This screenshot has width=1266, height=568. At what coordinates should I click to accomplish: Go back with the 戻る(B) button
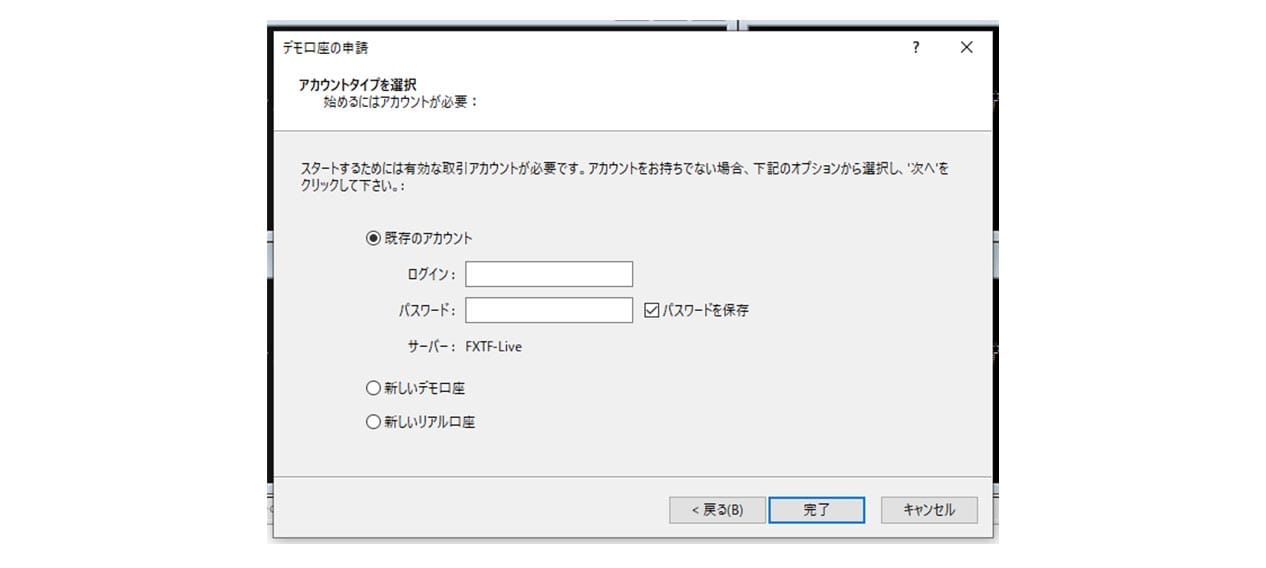click(x=717, y=509)
